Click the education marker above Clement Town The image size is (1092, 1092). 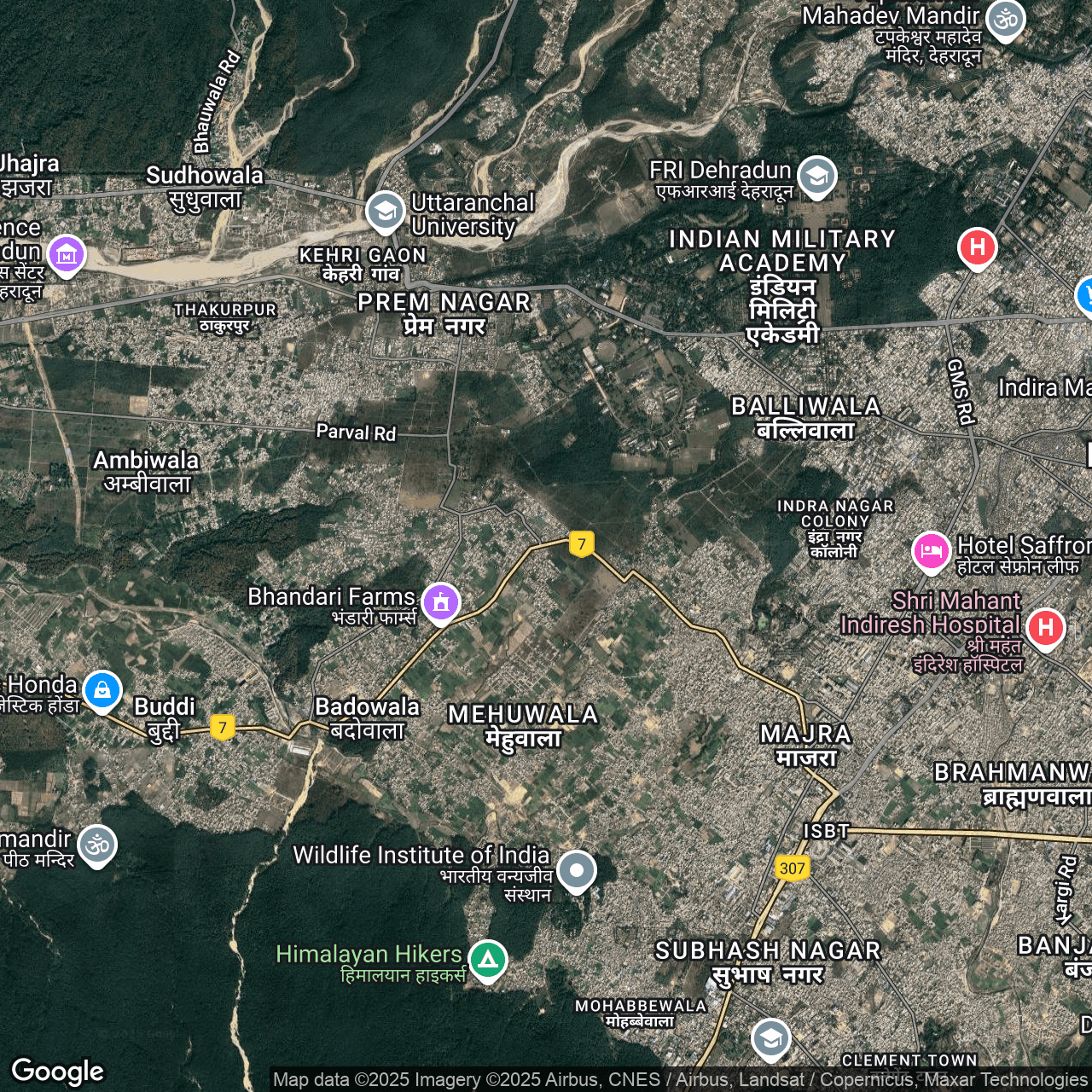[770, 1038]
